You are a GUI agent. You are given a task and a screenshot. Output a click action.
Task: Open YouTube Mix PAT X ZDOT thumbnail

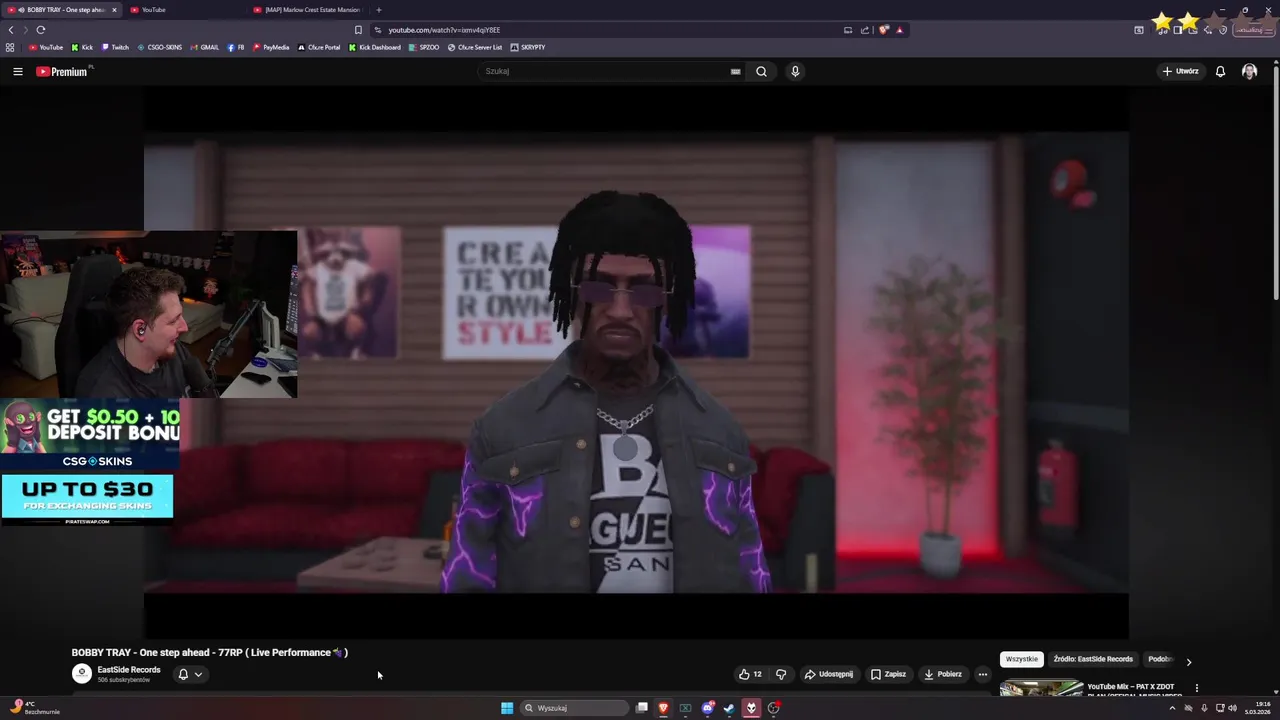coord(1041,688)
